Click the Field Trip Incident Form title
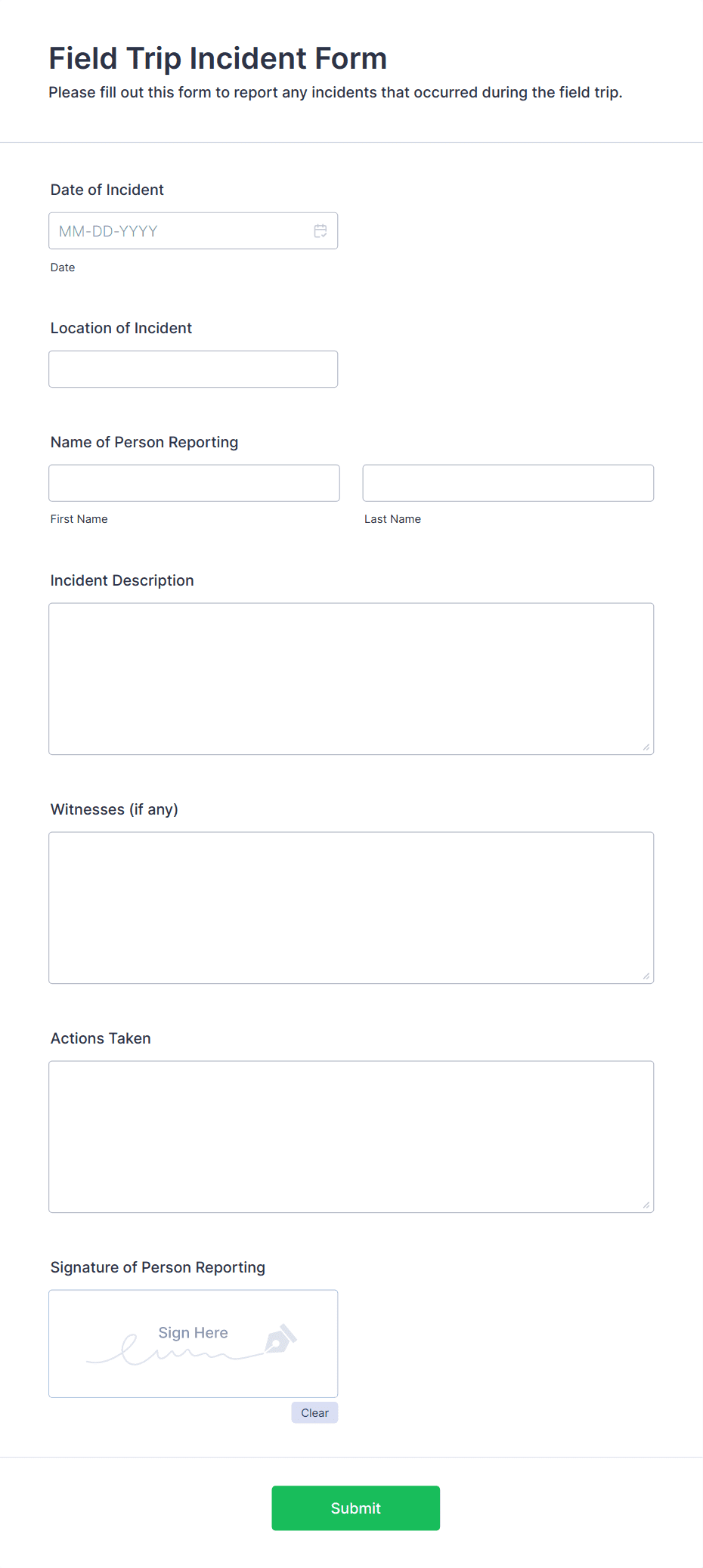Screen dimensions: 703x1568 pos(218,57)
